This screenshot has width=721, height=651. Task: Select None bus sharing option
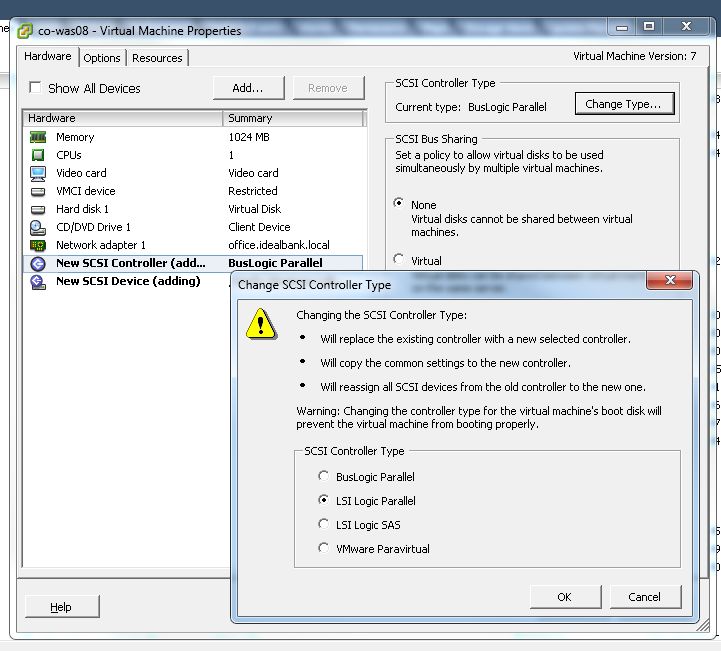pos(399,203)
